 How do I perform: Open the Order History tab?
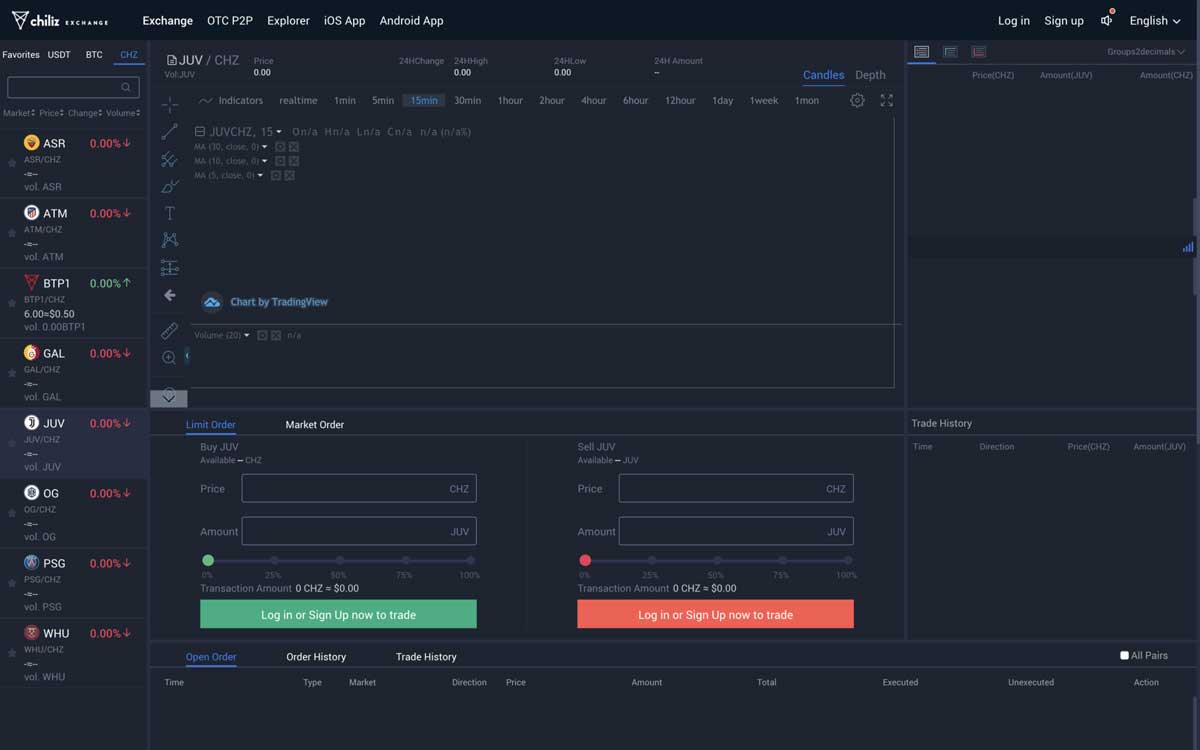click(x=316, y=657)
